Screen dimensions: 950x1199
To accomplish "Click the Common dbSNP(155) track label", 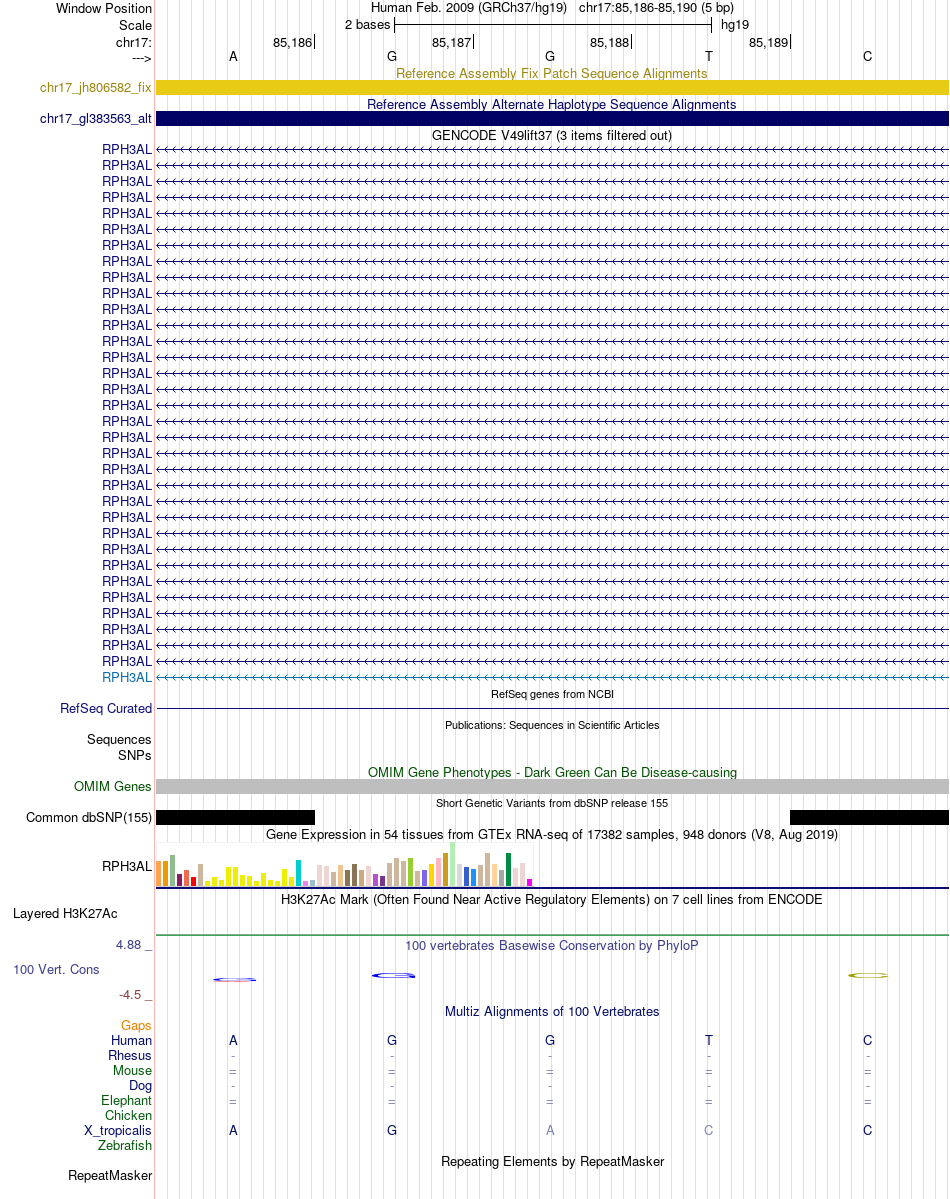I will coord(89,817).
